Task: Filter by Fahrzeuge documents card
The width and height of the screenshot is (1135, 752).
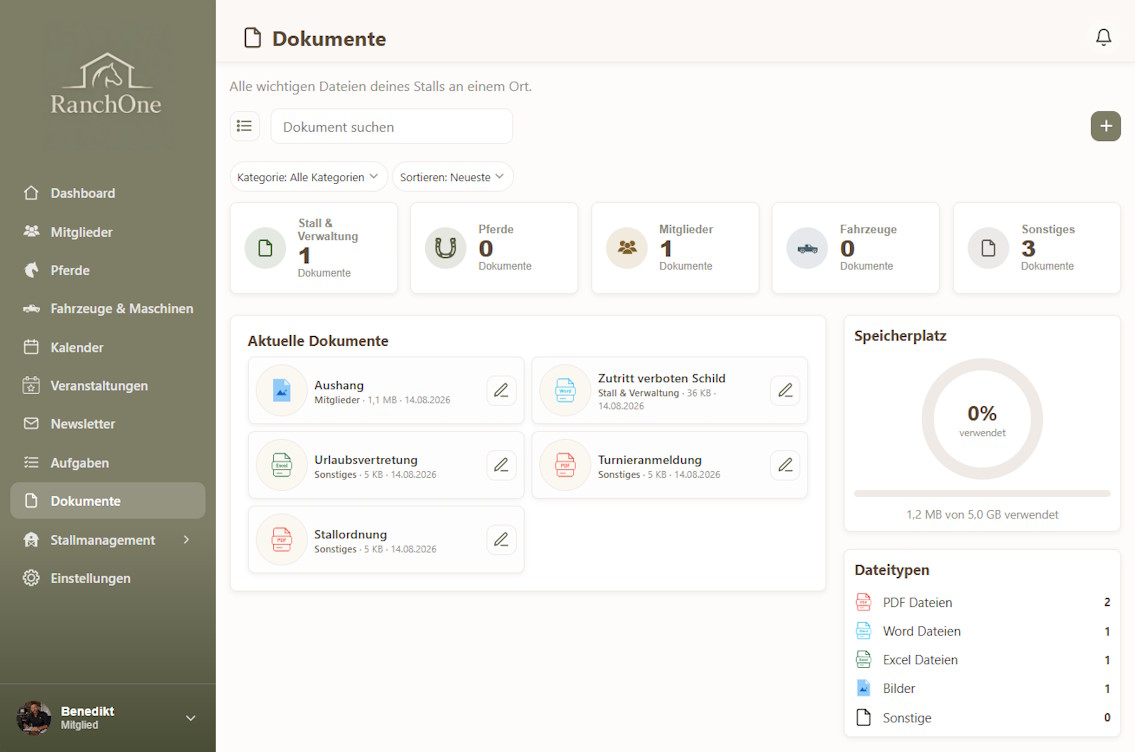Action: click(856, 248)
